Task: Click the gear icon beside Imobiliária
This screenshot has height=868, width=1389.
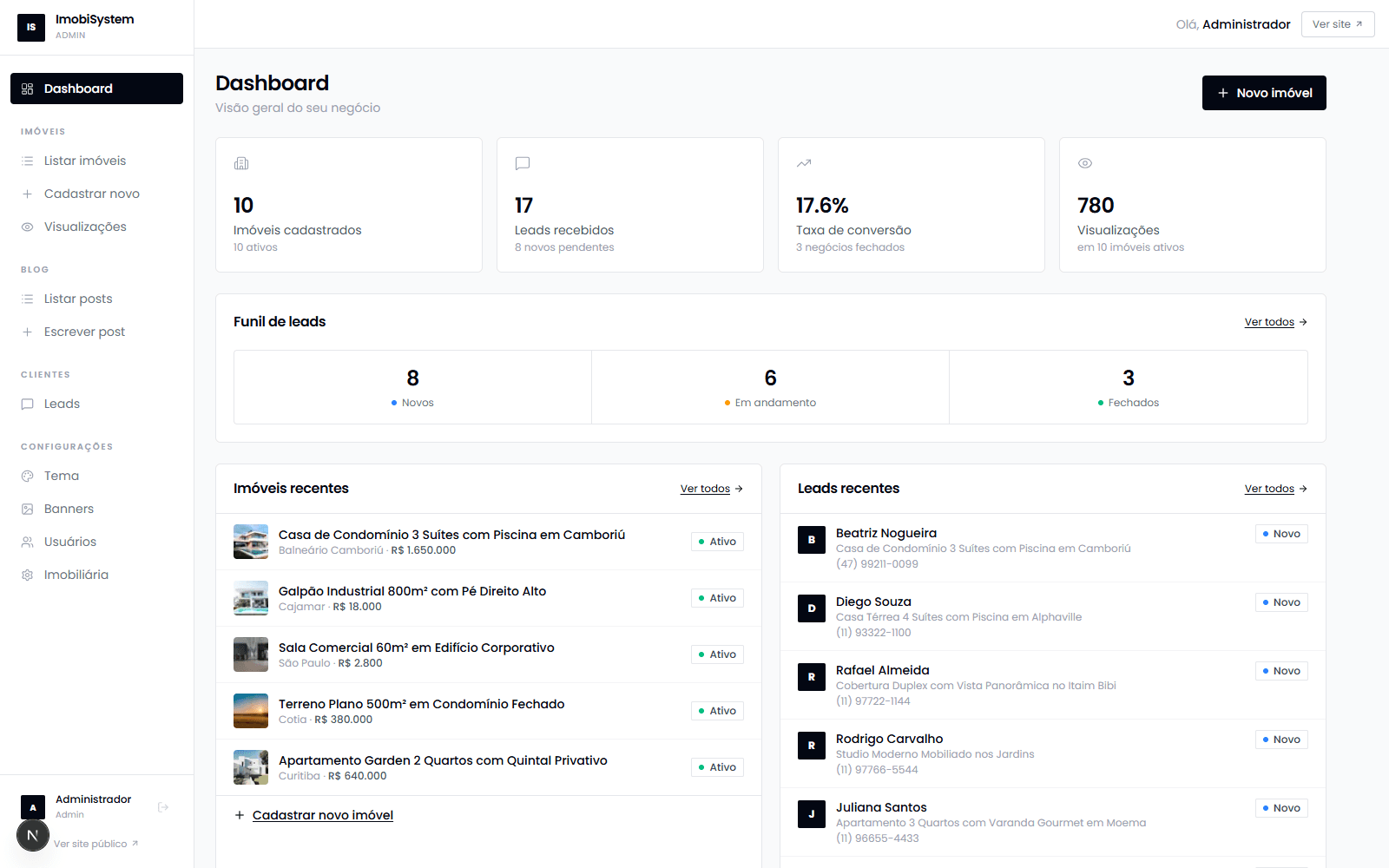Action: point(28,575)
